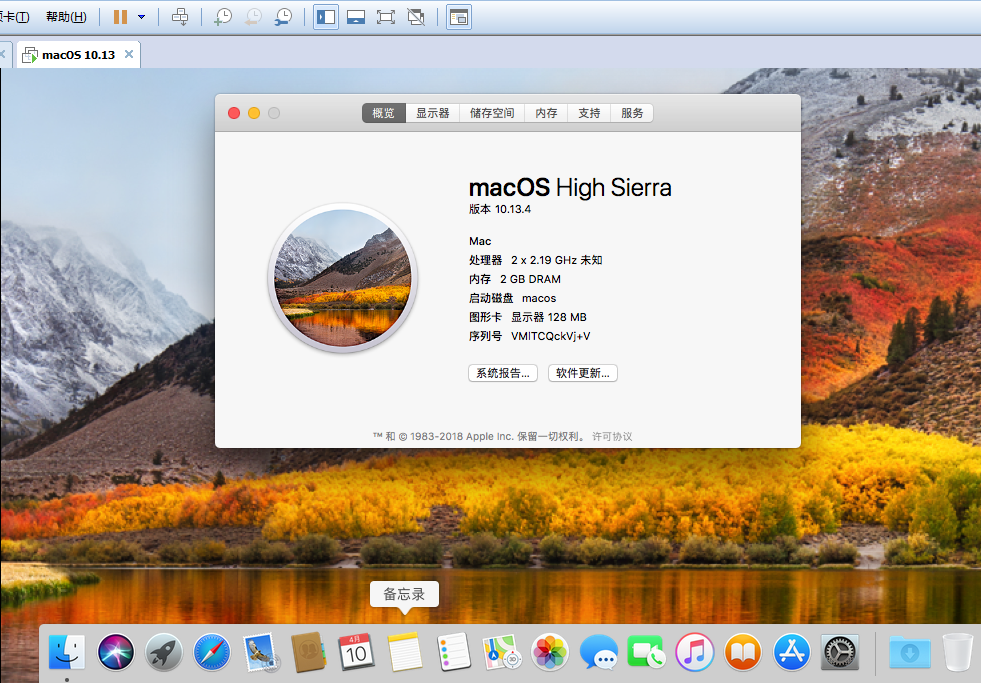Open the 内存 tab
Viewport: 981px width, 683px height.
click(x=546, y=113)
